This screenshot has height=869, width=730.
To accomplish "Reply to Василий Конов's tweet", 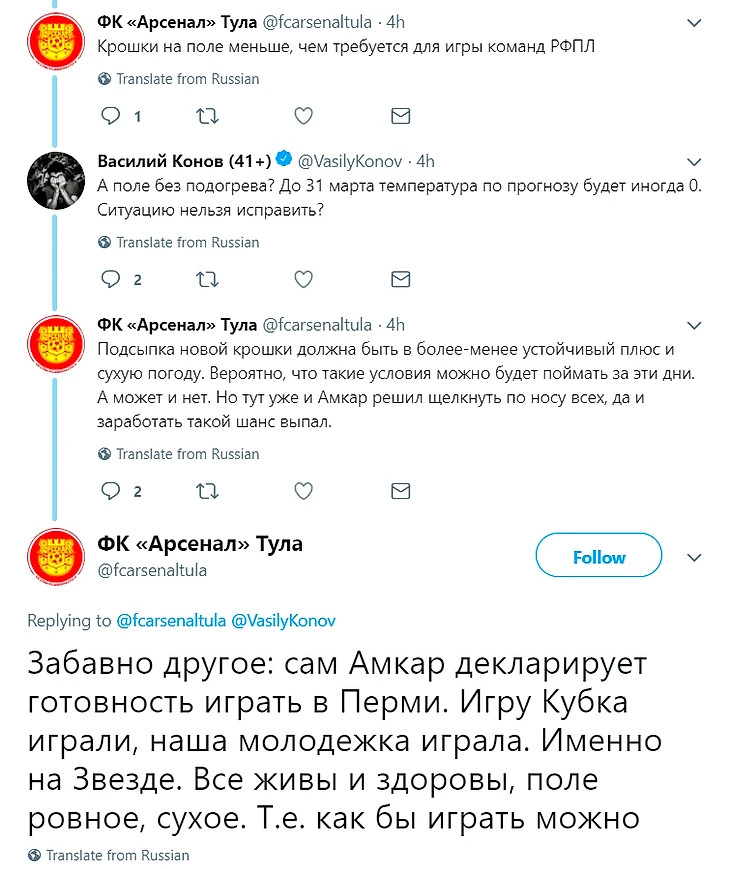I will [x=110, y=279].
